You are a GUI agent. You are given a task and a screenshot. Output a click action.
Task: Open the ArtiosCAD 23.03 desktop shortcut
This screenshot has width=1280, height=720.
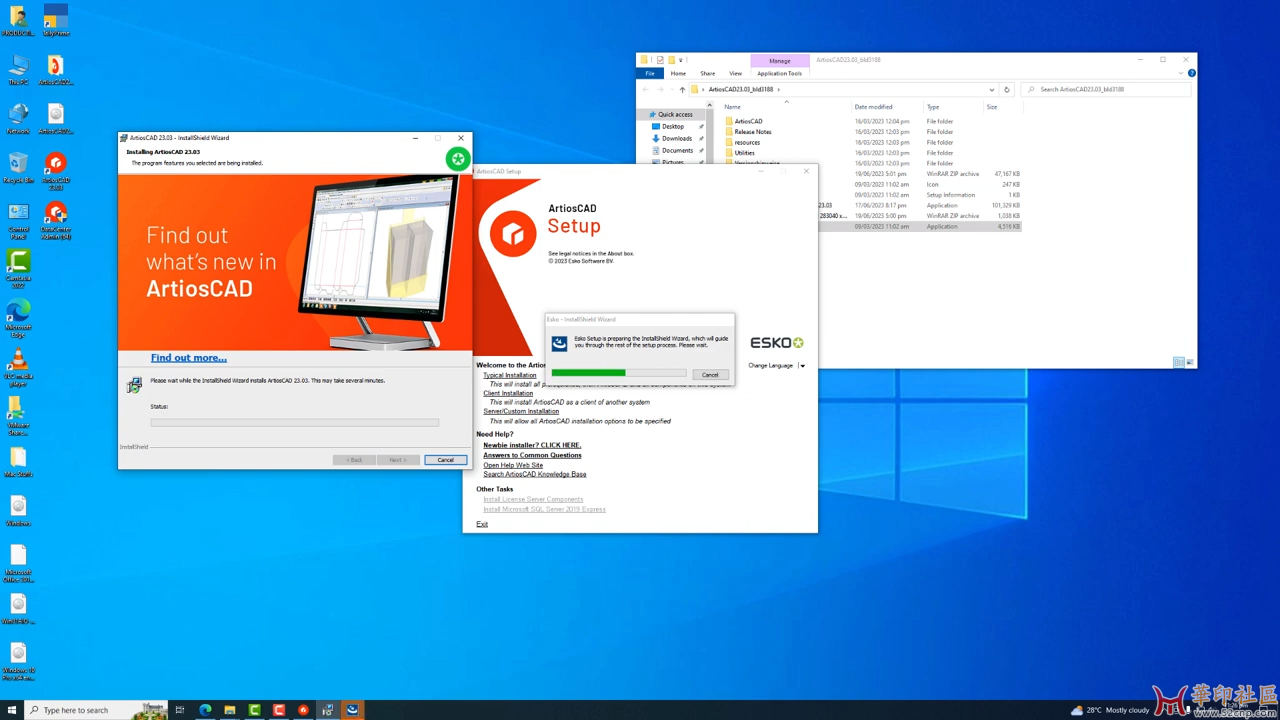[x=56, y=166]
